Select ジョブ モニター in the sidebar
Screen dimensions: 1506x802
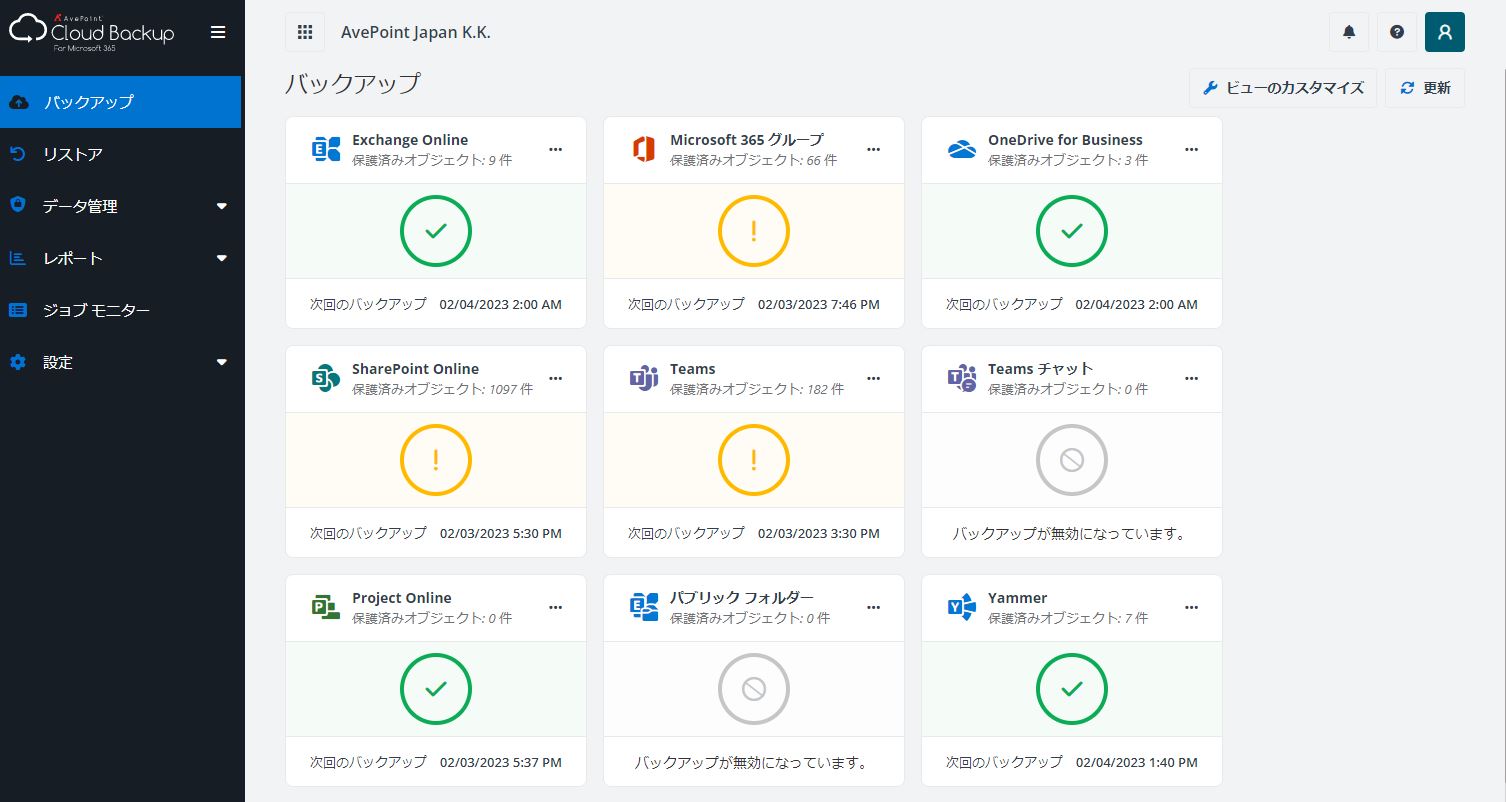tap(120, 310)
